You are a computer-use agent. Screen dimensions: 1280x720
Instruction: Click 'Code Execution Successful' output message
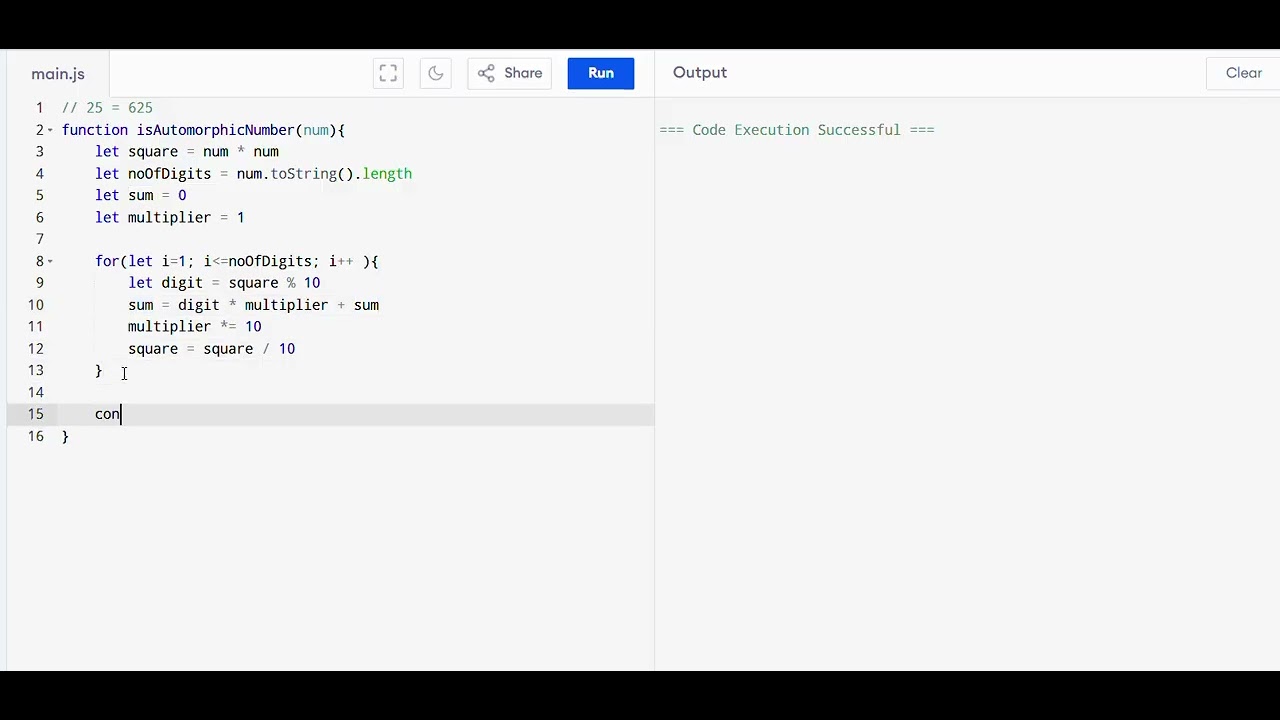click(x=797, y=130)
